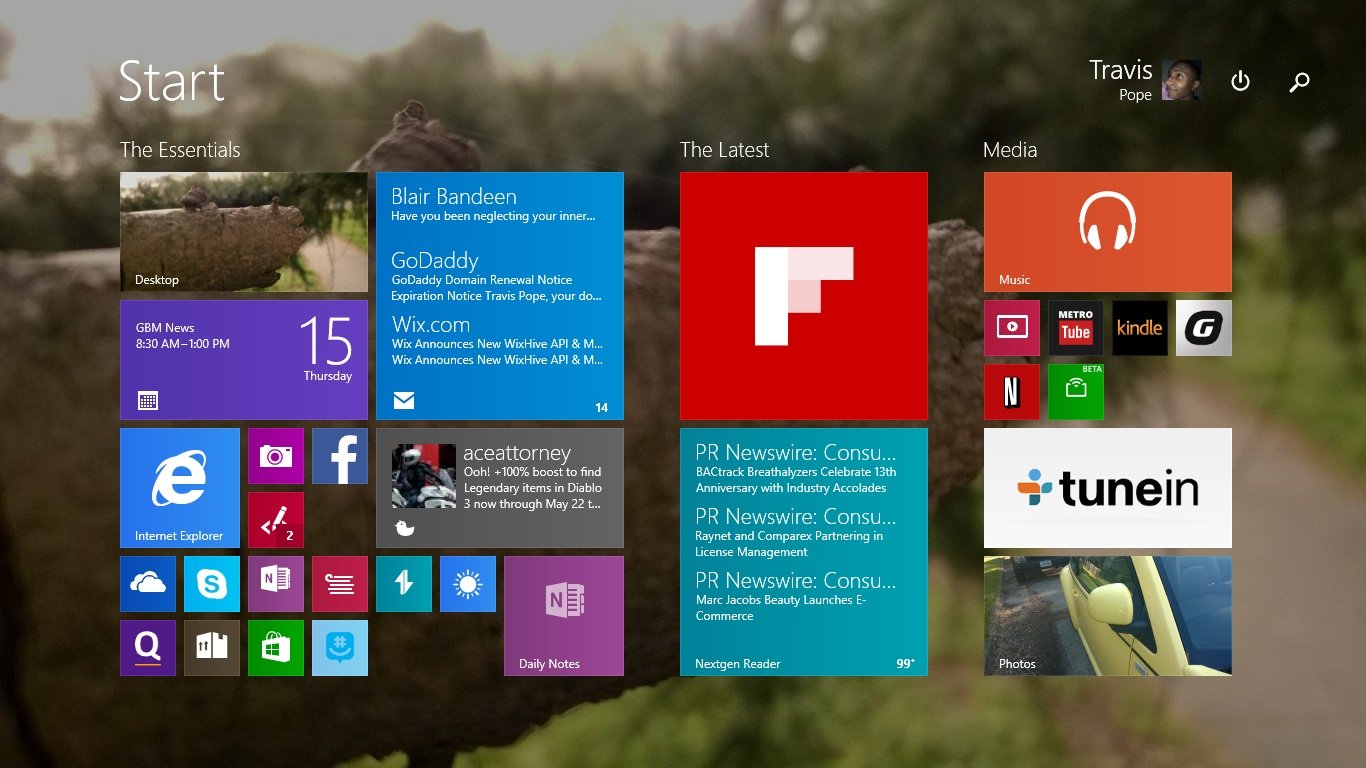1366x768 pixels.
Task: Launch the Skype tile
Action: click(212, 584)
